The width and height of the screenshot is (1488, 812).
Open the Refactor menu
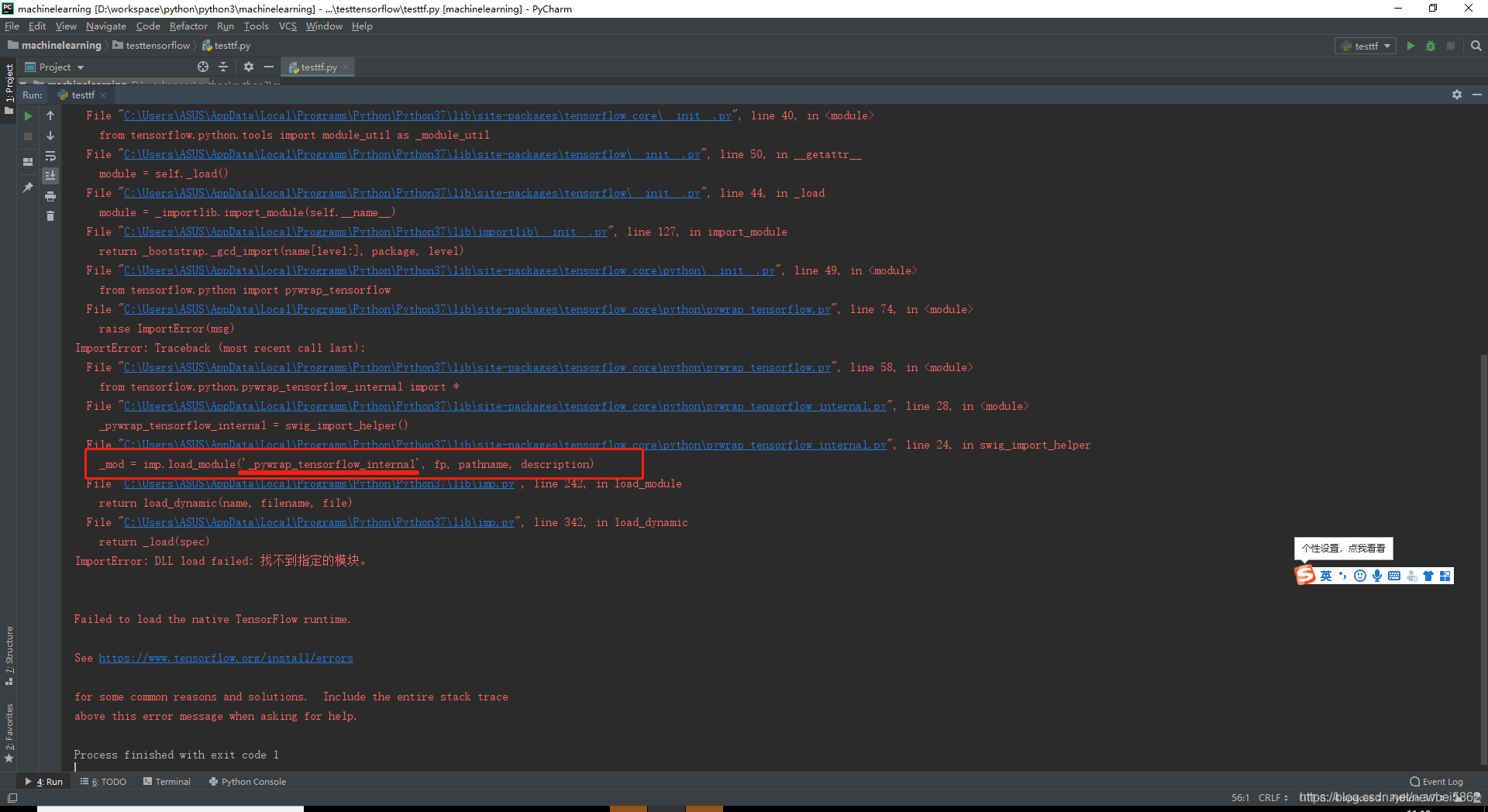point(188,26)
